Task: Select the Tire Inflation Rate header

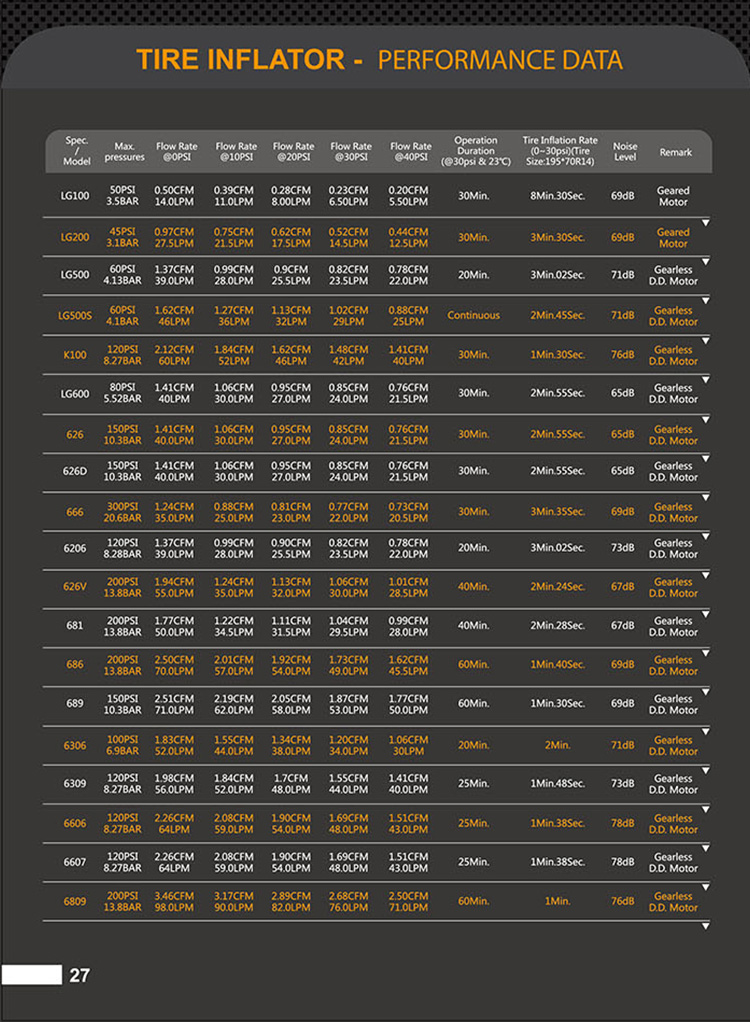Action: point(560,151)
